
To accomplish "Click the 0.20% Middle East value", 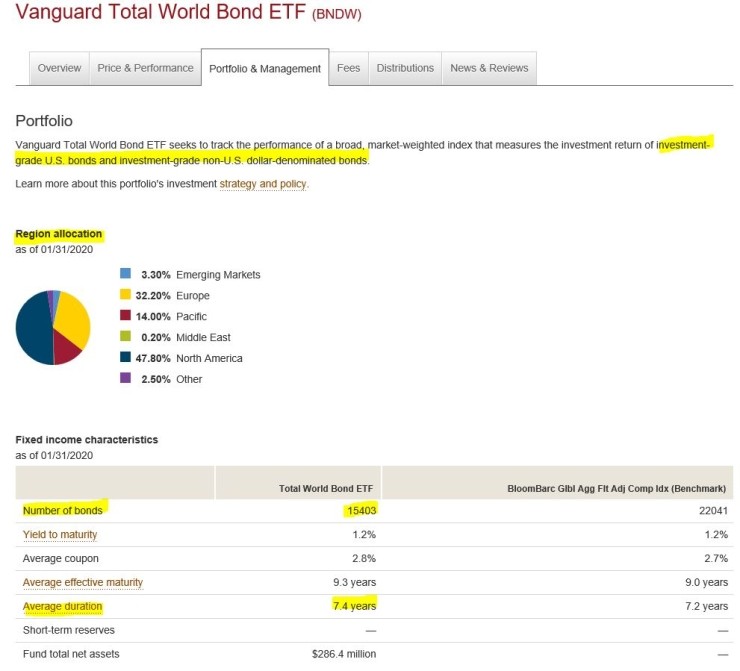I will [x=156, y=338].
